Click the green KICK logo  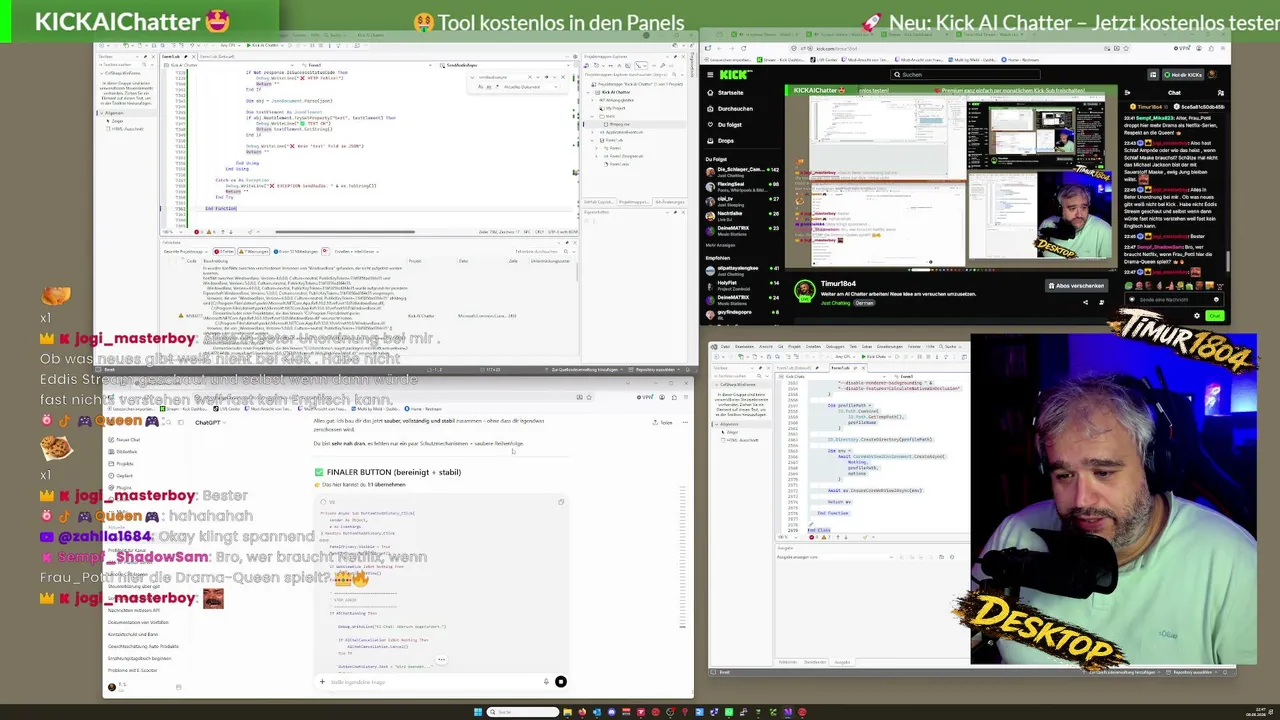[x=735, y=74]
